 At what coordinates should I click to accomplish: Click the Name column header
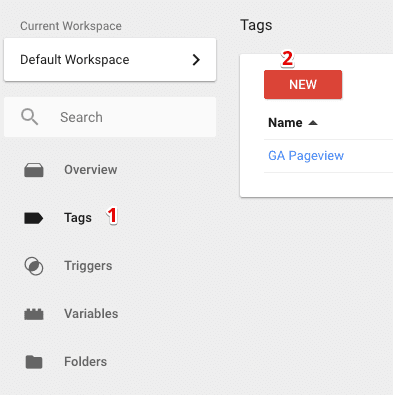285,123
